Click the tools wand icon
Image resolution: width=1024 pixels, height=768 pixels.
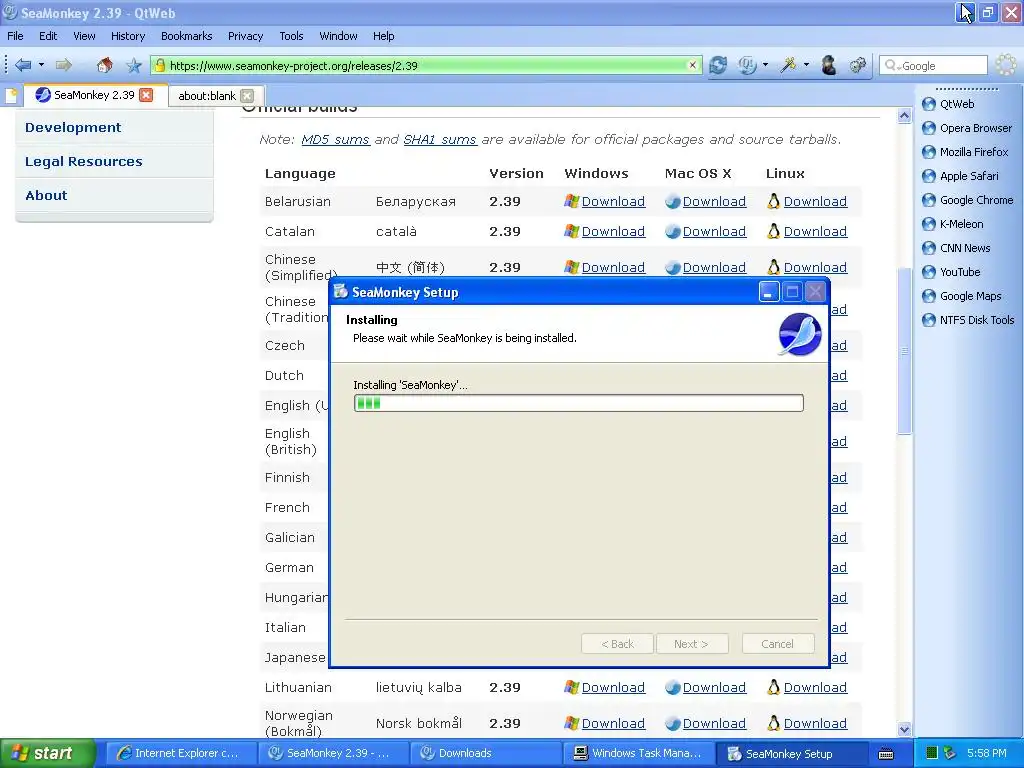coord(788,65)
